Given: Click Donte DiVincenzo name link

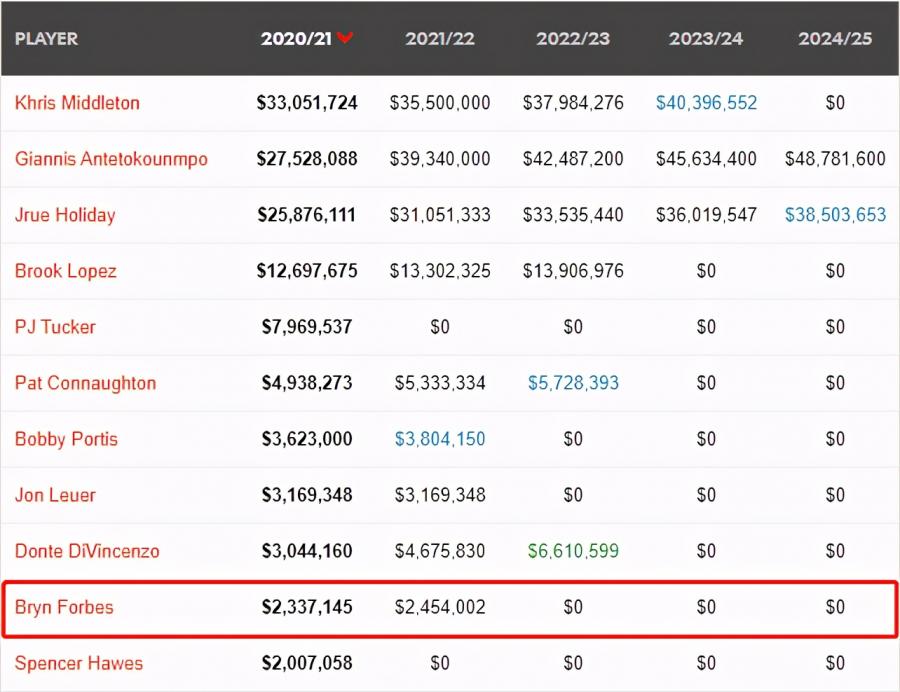Looking at the screenshot, I should (x=87, y=551).
